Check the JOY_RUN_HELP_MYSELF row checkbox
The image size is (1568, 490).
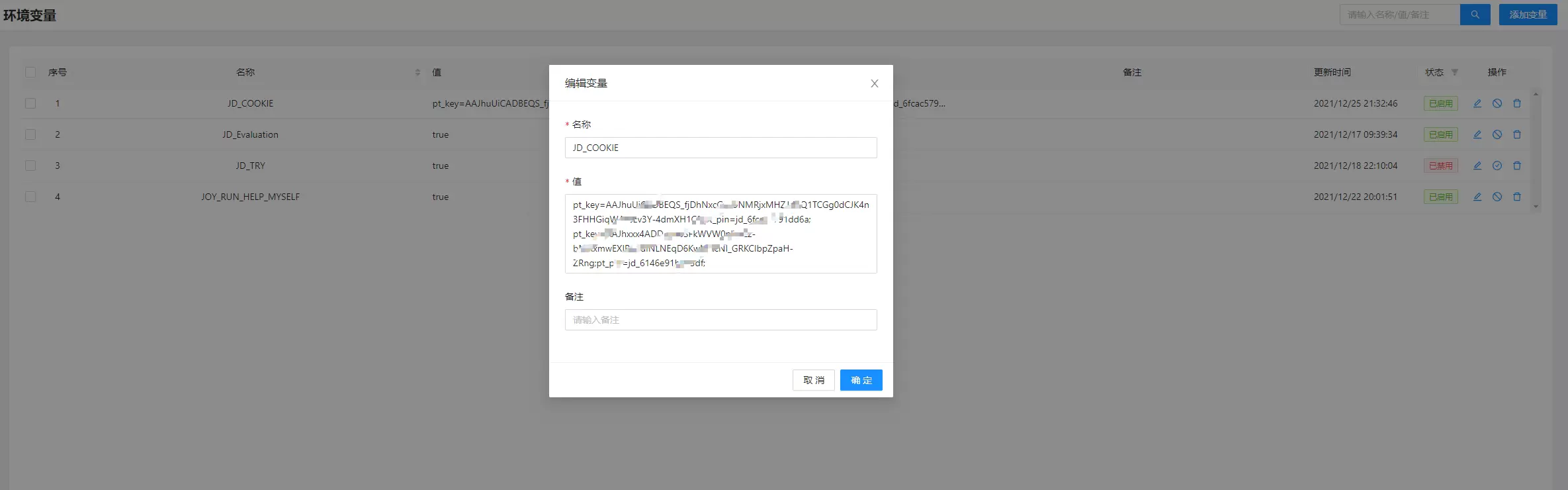pyautogui.click(x=30, y=197)
